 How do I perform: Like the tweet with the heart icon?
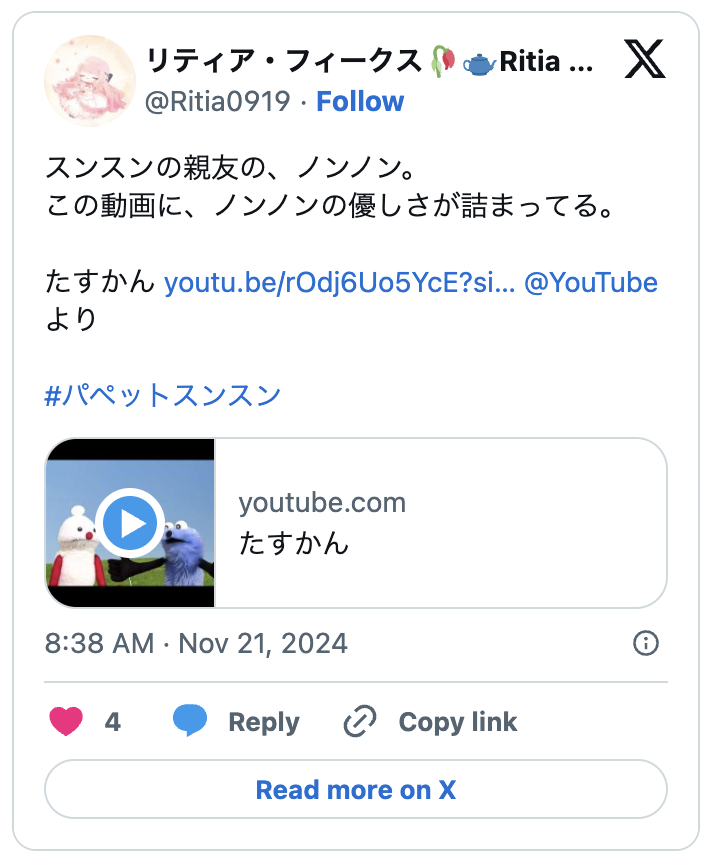click(66, 721)
